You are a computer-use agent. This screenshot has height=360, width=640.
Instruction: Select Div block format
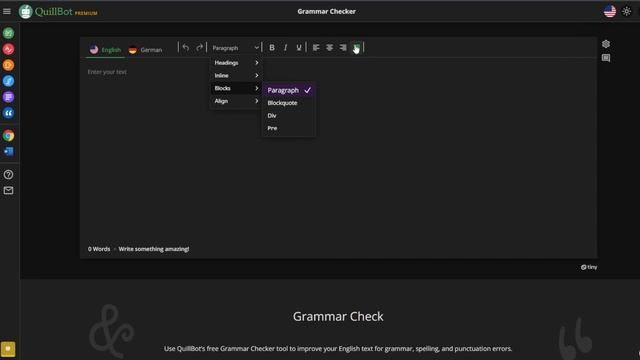[x=289, y=116]
